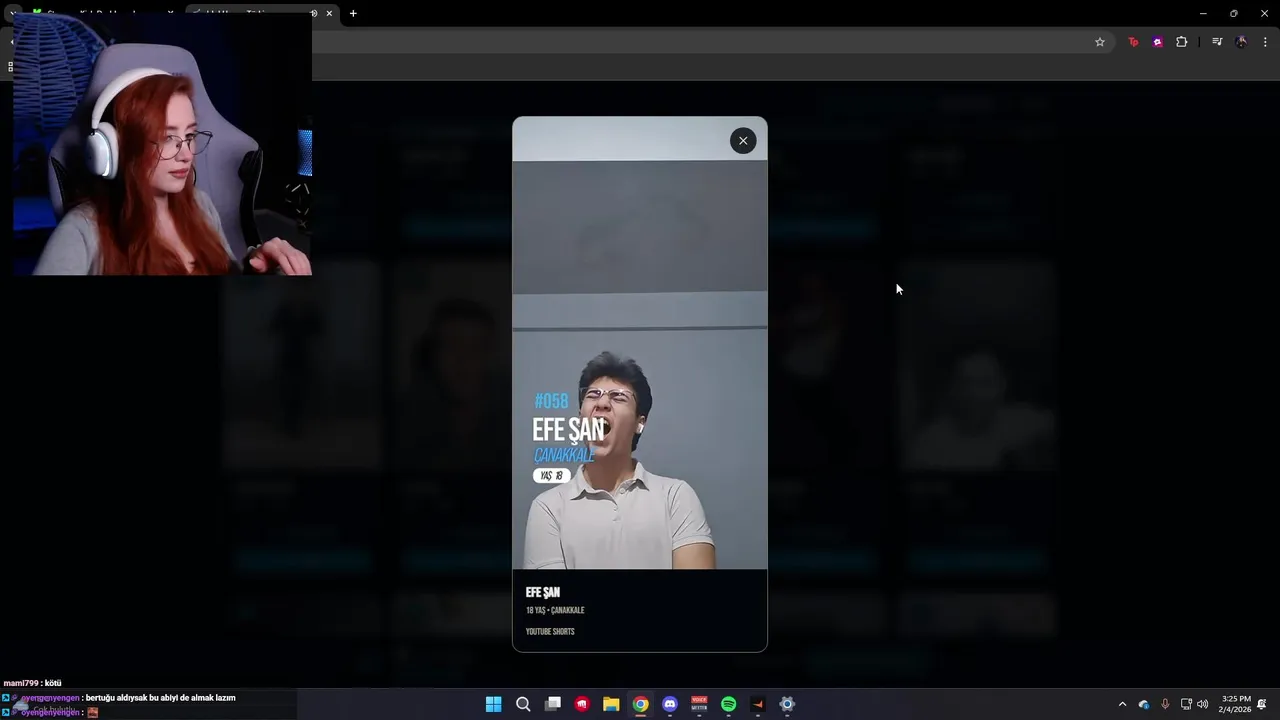Image resolution: width=1280 pixels, height=720 pixels.
Task: Open File Explorer from the taskbar
Action: (611, 704)
